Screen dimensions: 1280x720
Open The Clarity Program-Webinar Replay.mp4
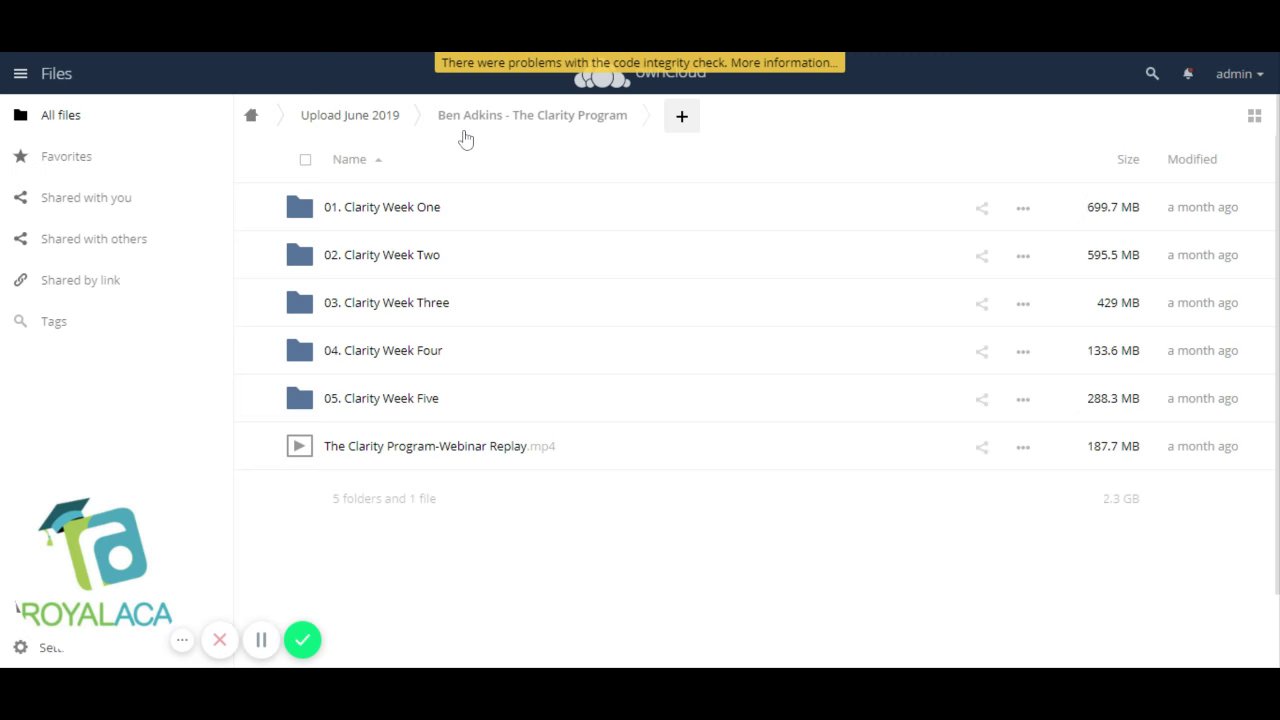click(439, 446)
